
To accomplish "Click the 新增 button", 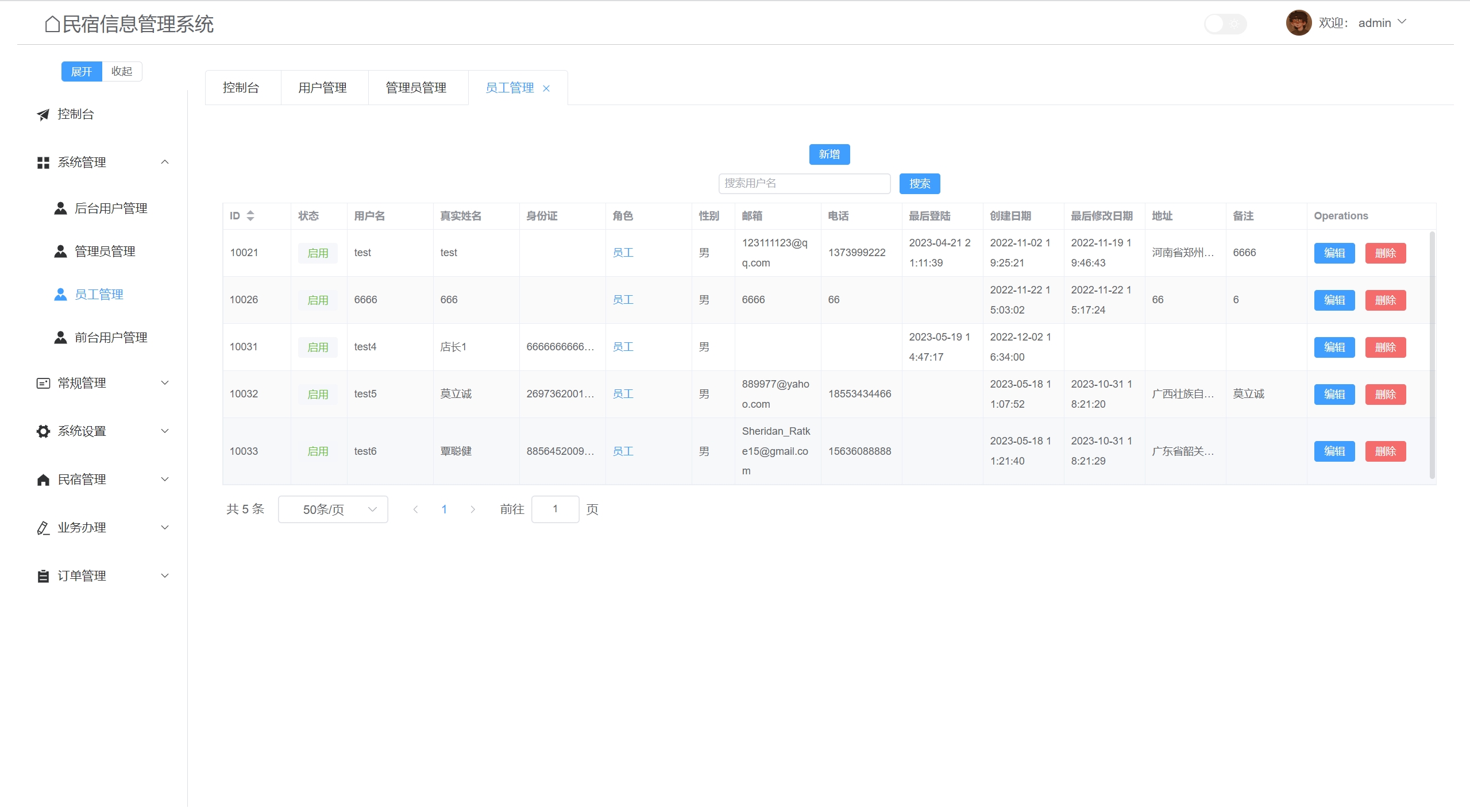I will 829,154.
